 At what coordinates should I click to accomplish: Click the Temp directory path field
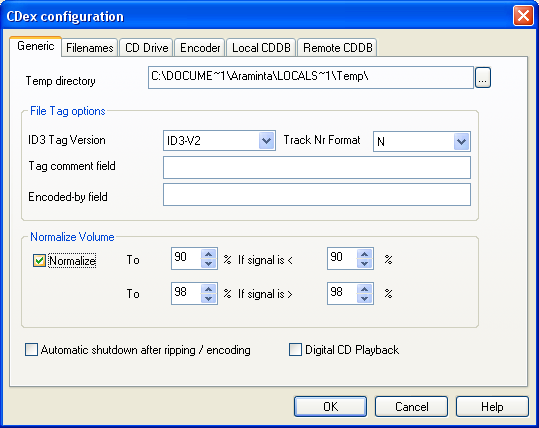point(311,77)
